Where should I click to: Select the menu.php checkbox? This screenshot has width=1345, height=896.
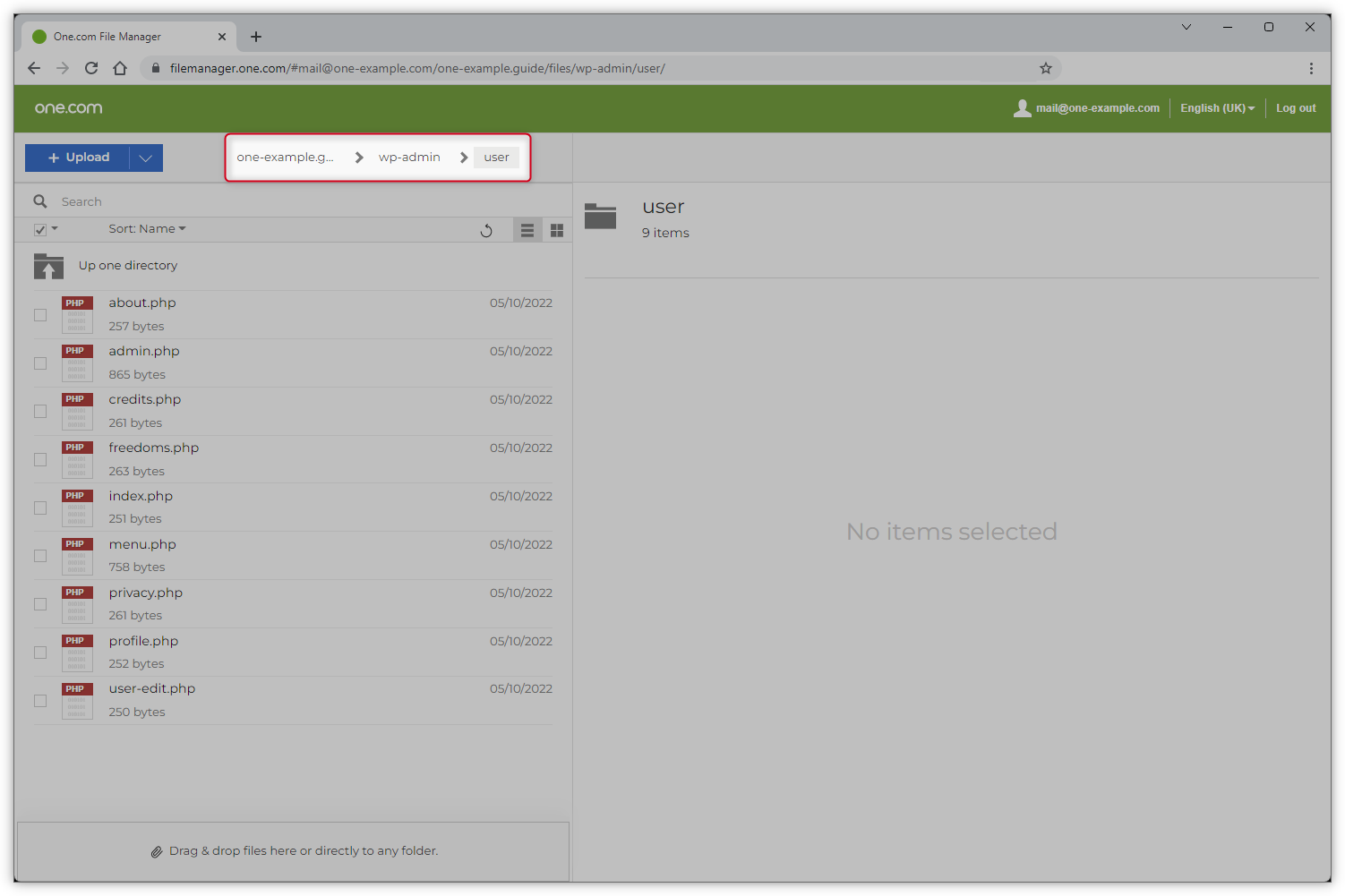tap(40, 556)
